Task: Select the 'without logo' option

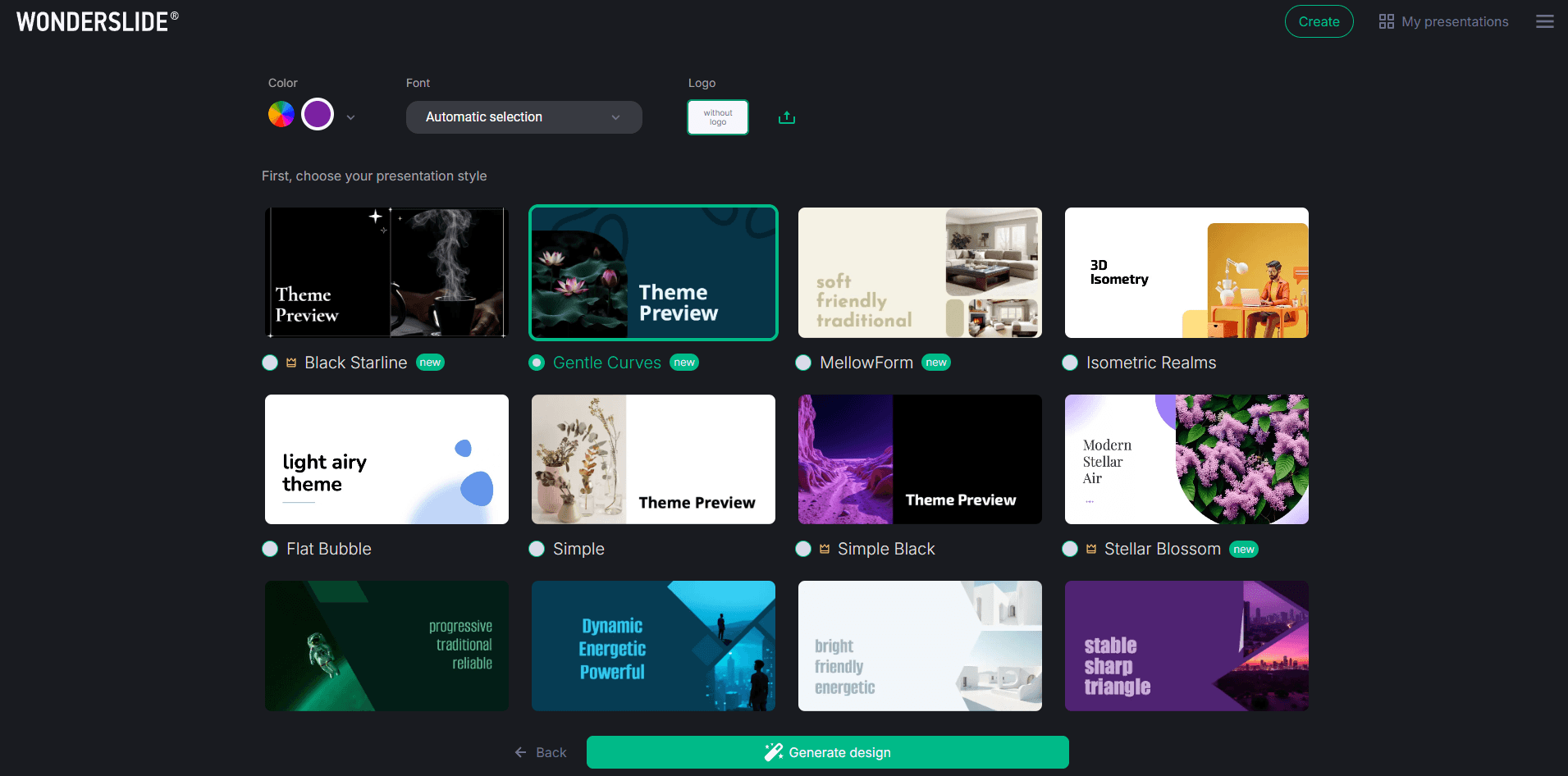Action: (x=717, y=116)
